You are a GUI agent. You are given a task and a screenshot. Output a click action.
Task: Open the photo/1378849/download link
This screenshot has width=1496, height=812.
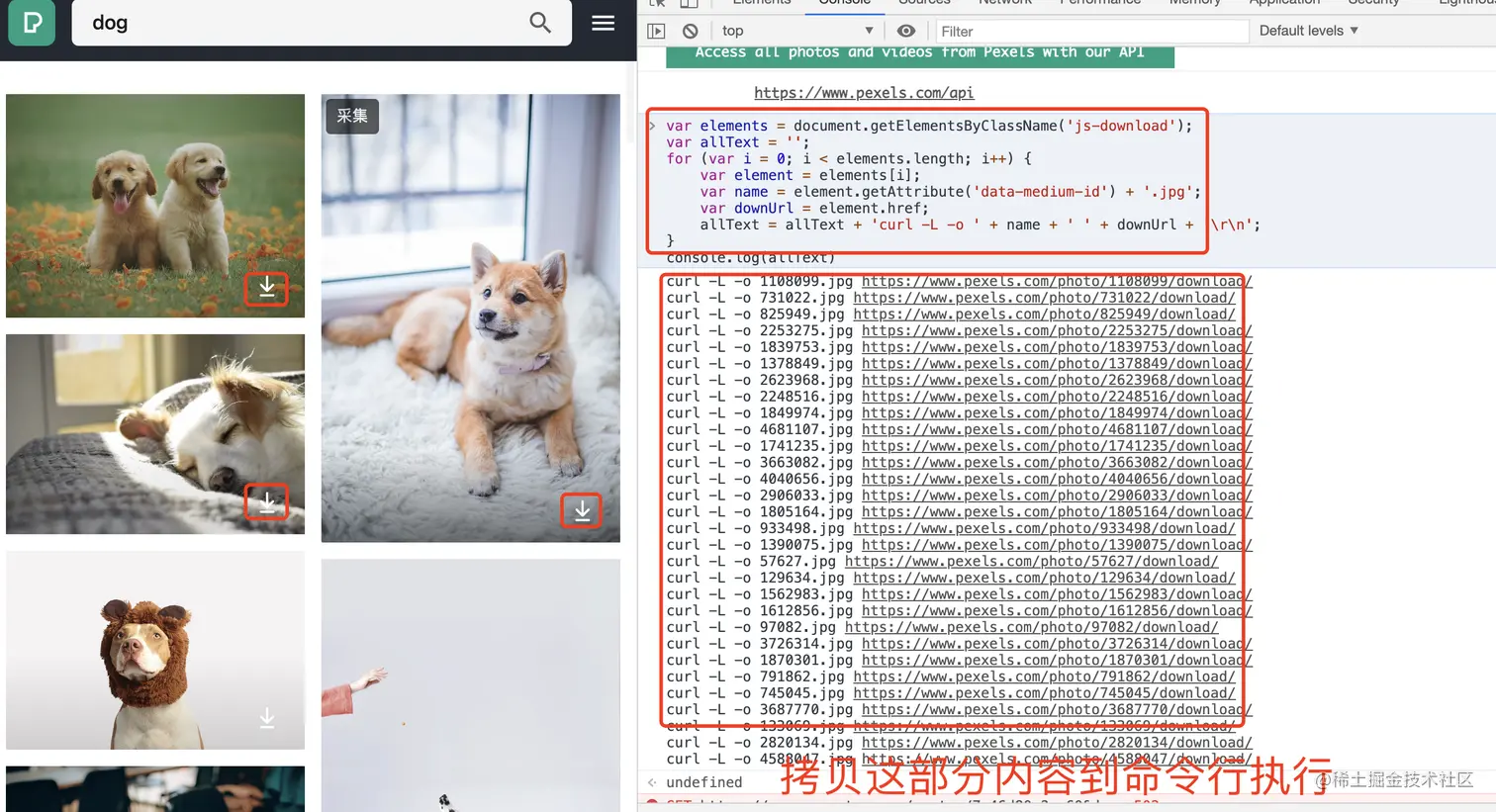[x=1057, y=363]
